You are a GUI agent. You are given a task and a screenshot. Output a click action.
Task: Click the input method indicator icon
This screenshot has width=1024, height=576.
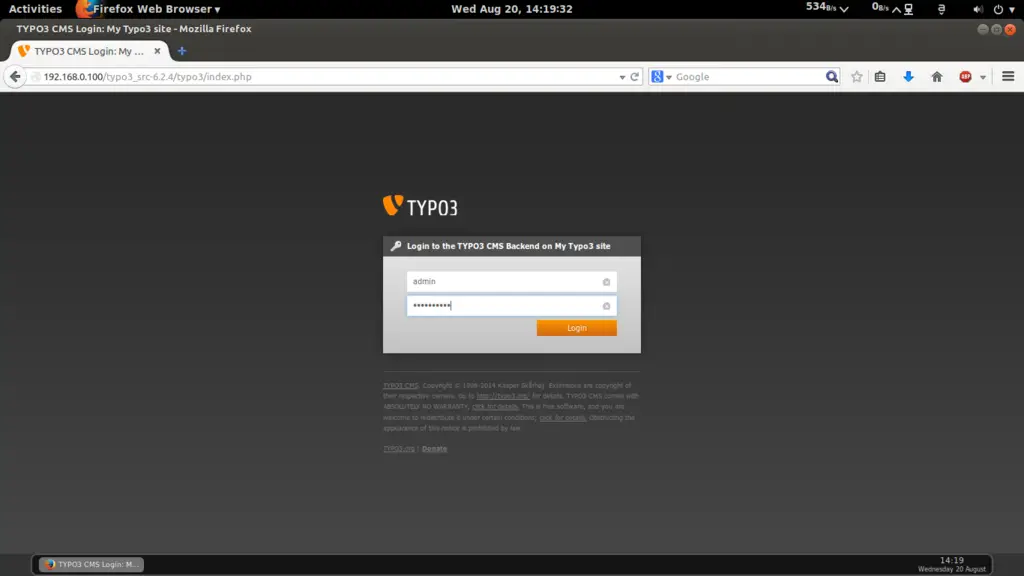[x=941, y=9]
